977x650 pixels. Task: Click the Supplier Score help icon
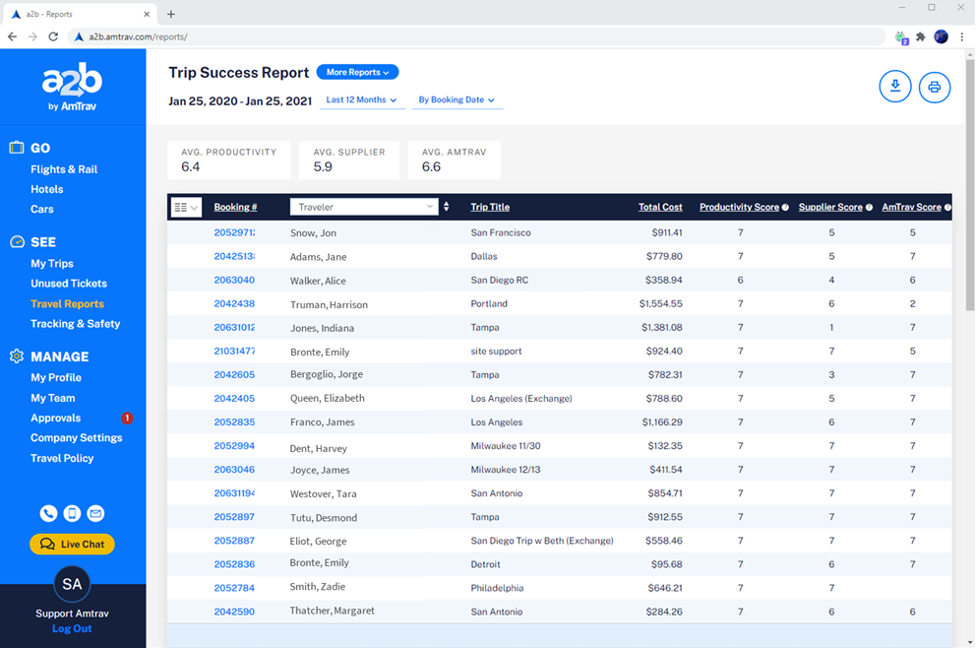(x=869, y=208)
